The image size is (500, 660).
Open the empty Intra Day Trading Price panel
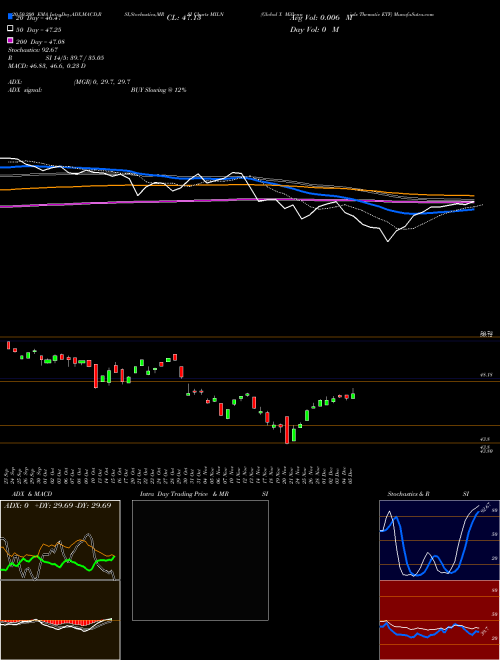pyautogui.click(x=200, y=560)
